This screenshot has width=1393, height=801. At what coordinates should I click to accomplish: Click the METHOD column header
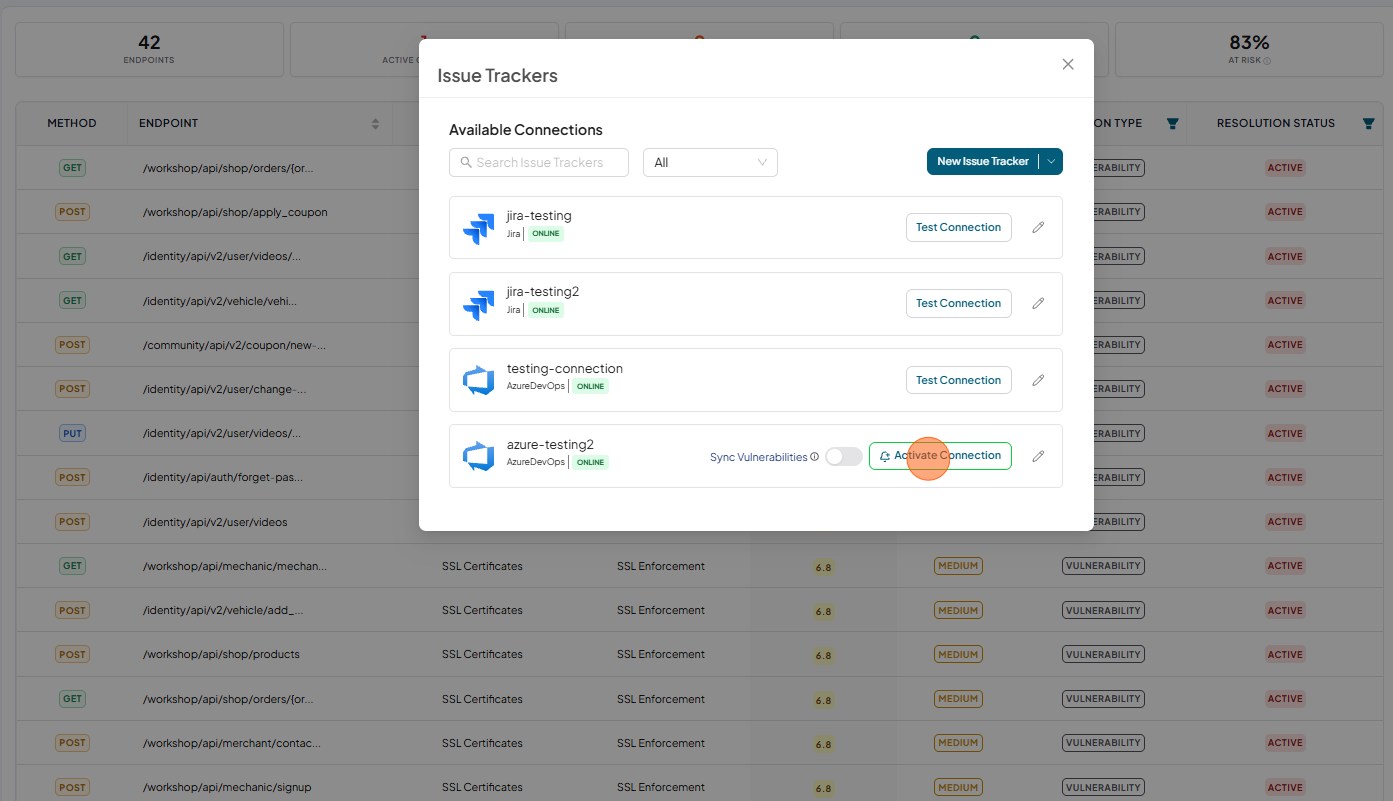tap(72, 123)
